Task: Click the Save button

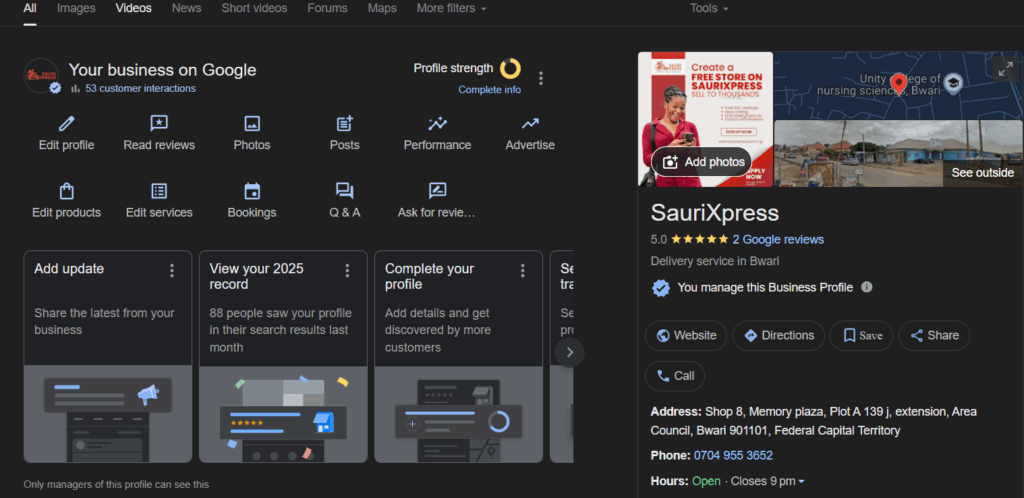Action: (x=861, y=335)
